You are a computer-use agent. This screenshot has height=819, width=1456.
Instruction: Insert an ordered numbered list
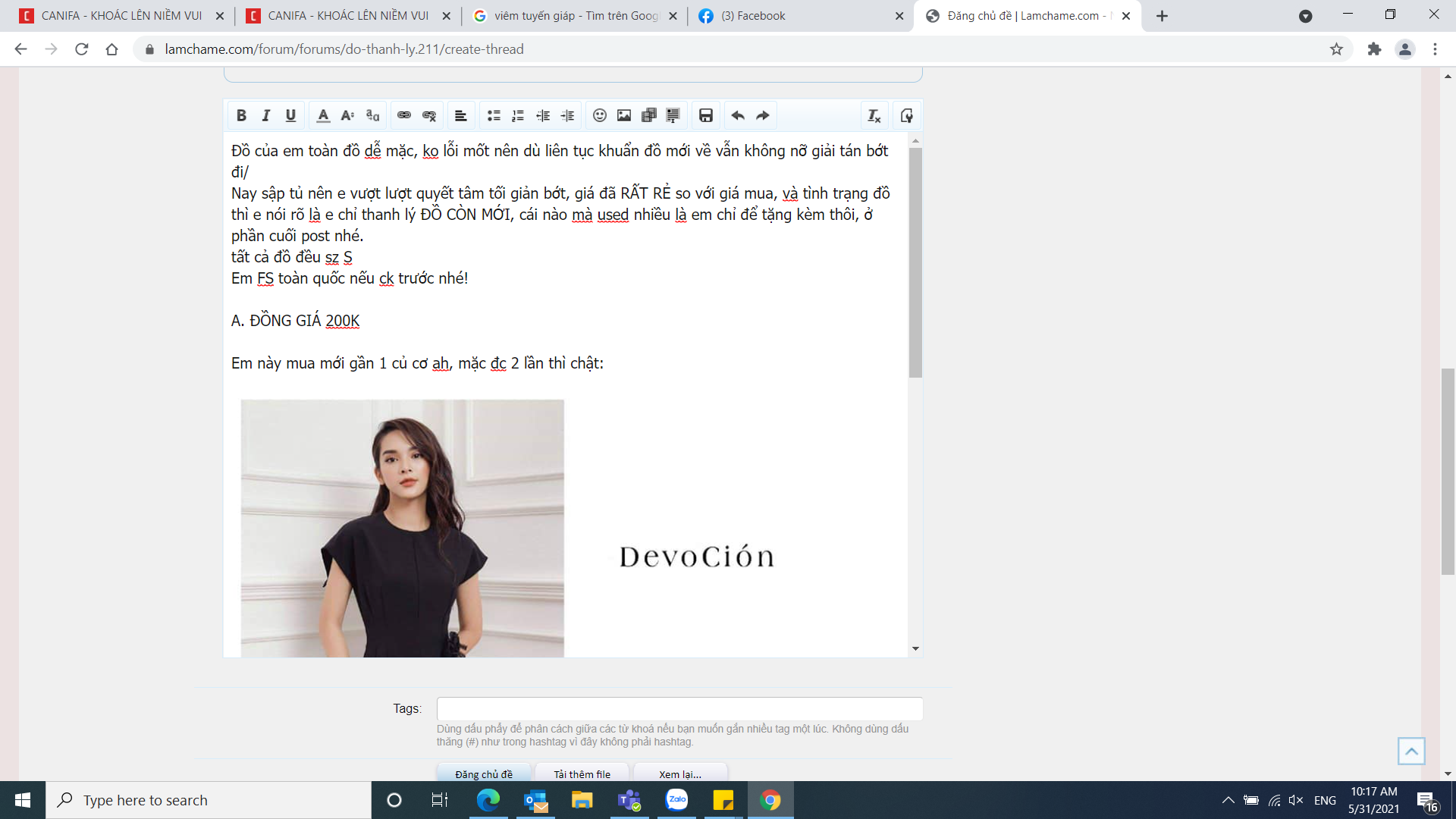coord(518,115)
